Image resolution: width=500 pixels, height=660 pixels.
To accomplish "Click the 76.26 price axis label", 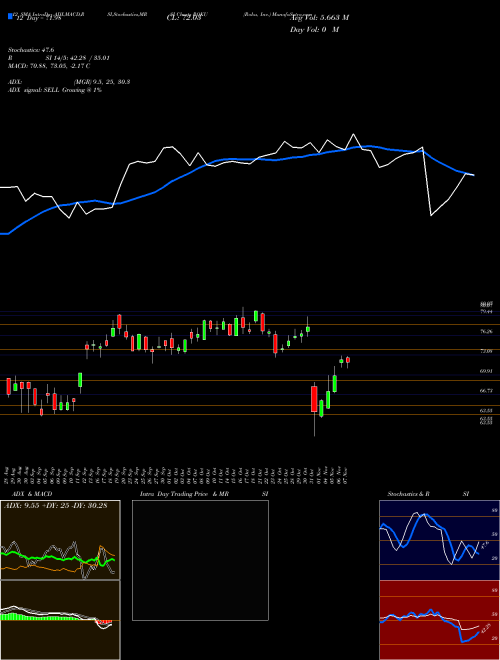I will pos(486,331).
